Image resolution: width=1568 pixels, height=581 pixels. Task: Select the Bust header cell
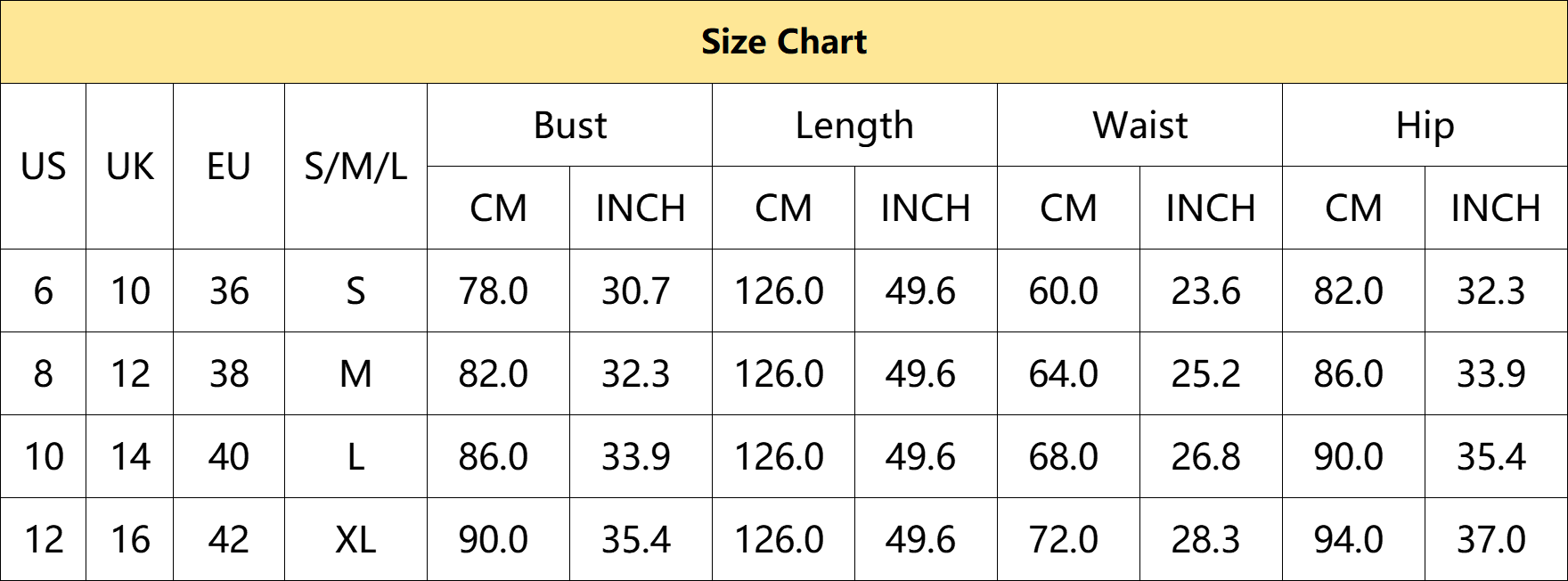coord(570,125)
